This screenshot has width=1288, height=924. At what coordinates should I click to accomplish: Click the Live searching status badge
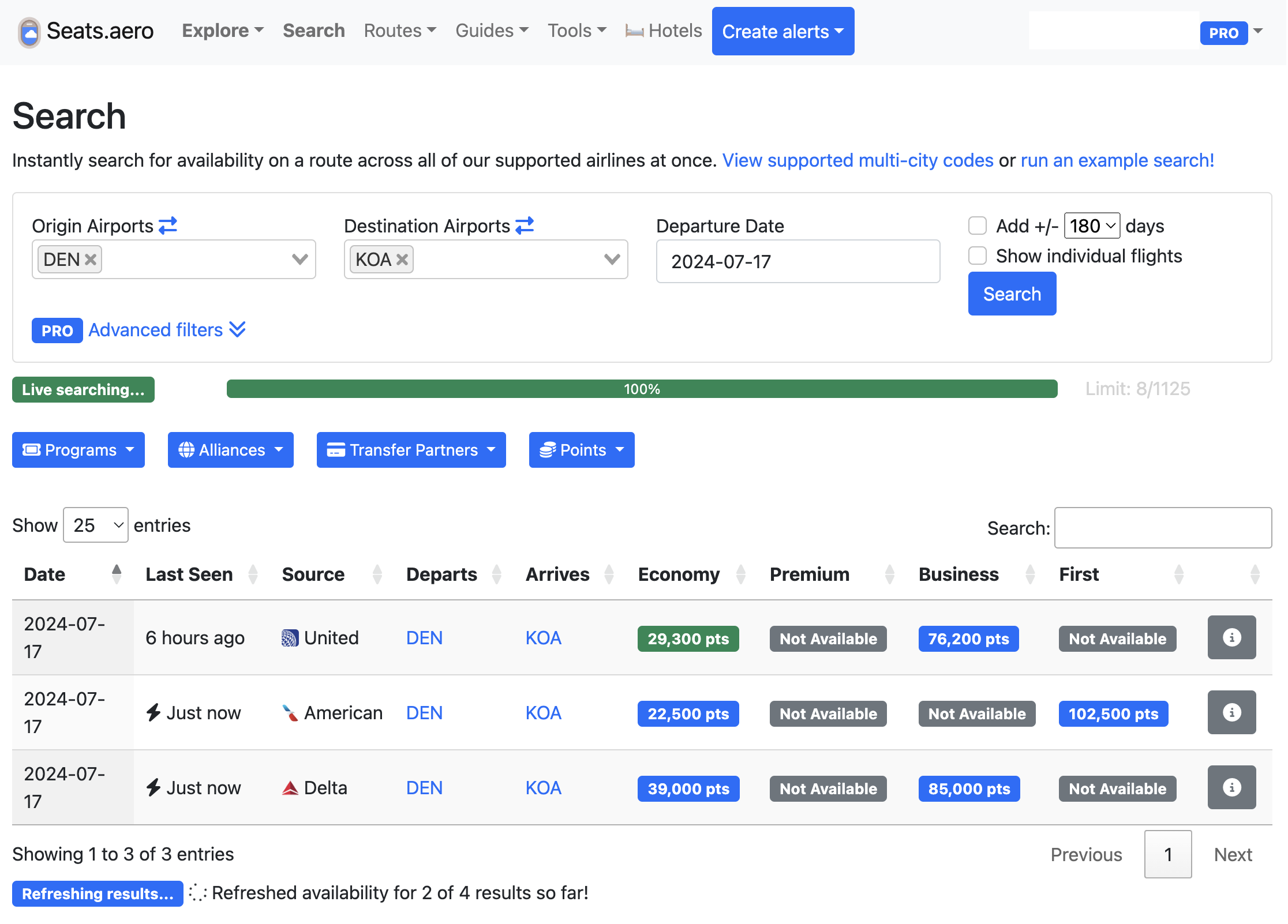(x=83, y=389)
